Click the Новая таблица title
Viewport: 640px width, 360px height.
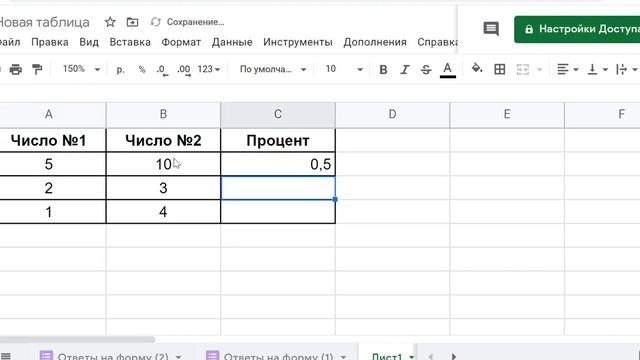44,22
